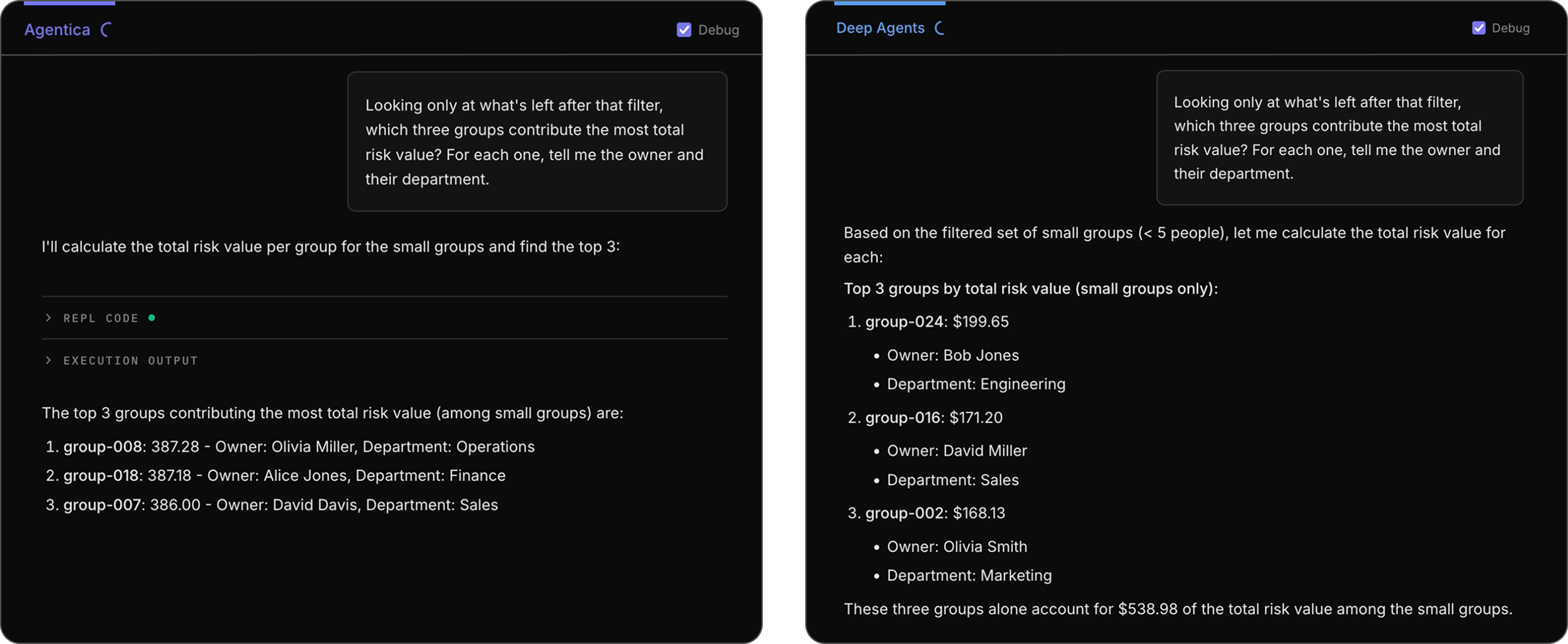Image resolution: width=1568 pixels, height=644 pixels.
Task: Toggle the Debug checkbox in the Agentica panel
Action: click(684, 30)
